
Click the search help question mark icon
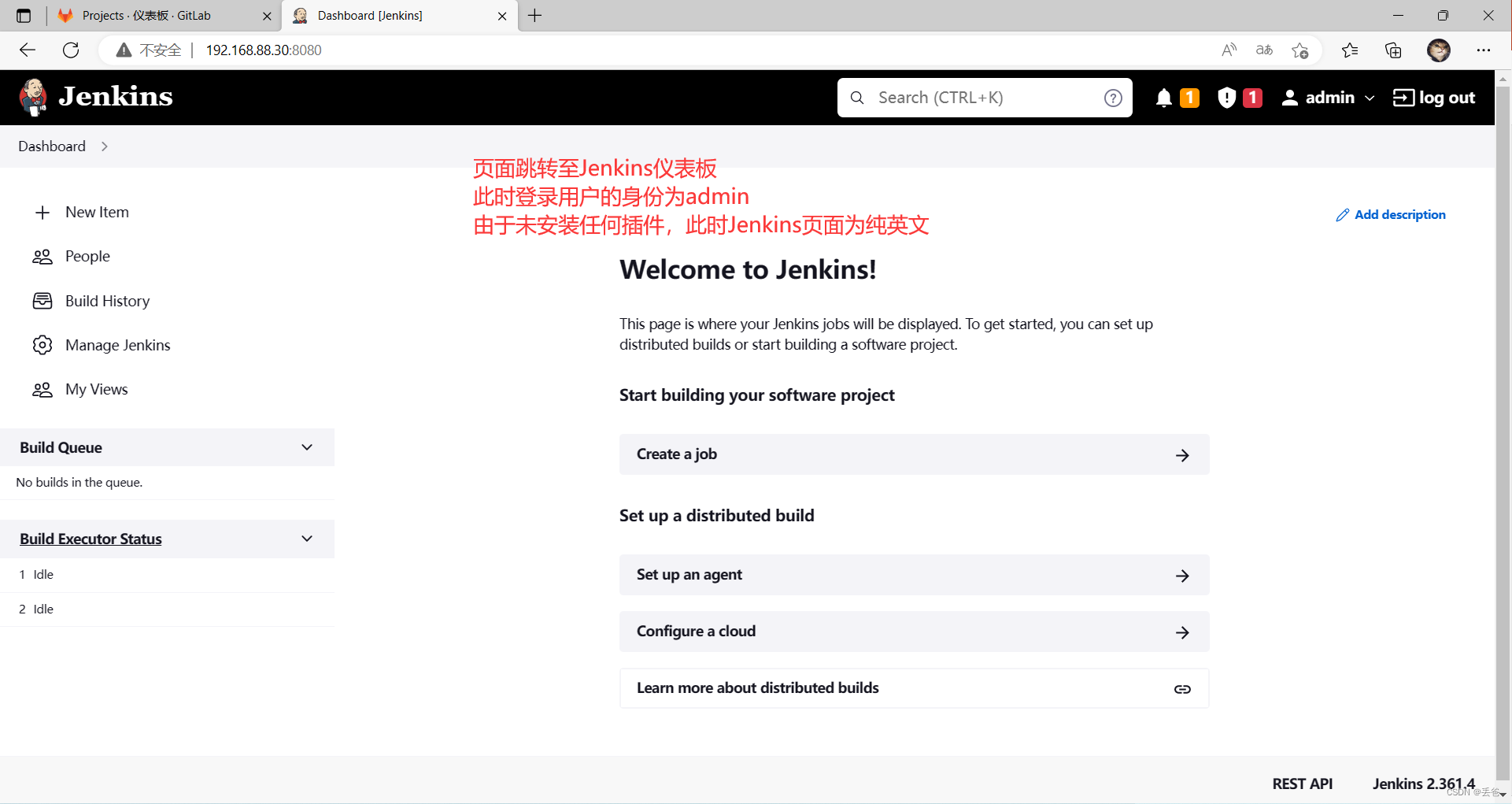(x=1113, y=98)
